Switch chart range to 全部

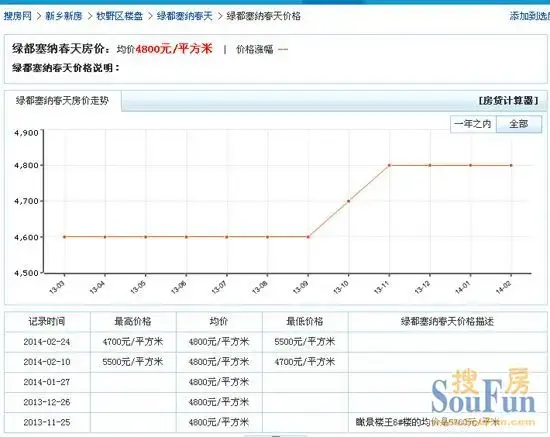(519, 124)
